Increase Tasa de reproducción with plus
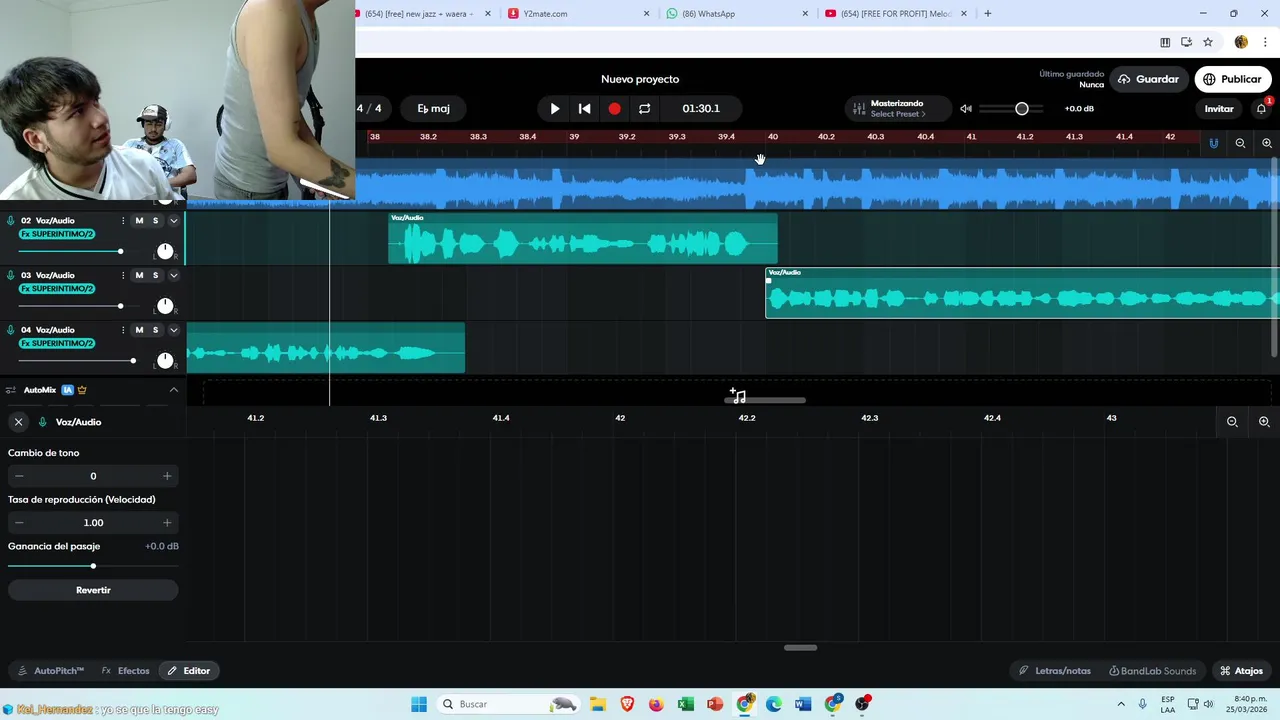 point(167,522)
